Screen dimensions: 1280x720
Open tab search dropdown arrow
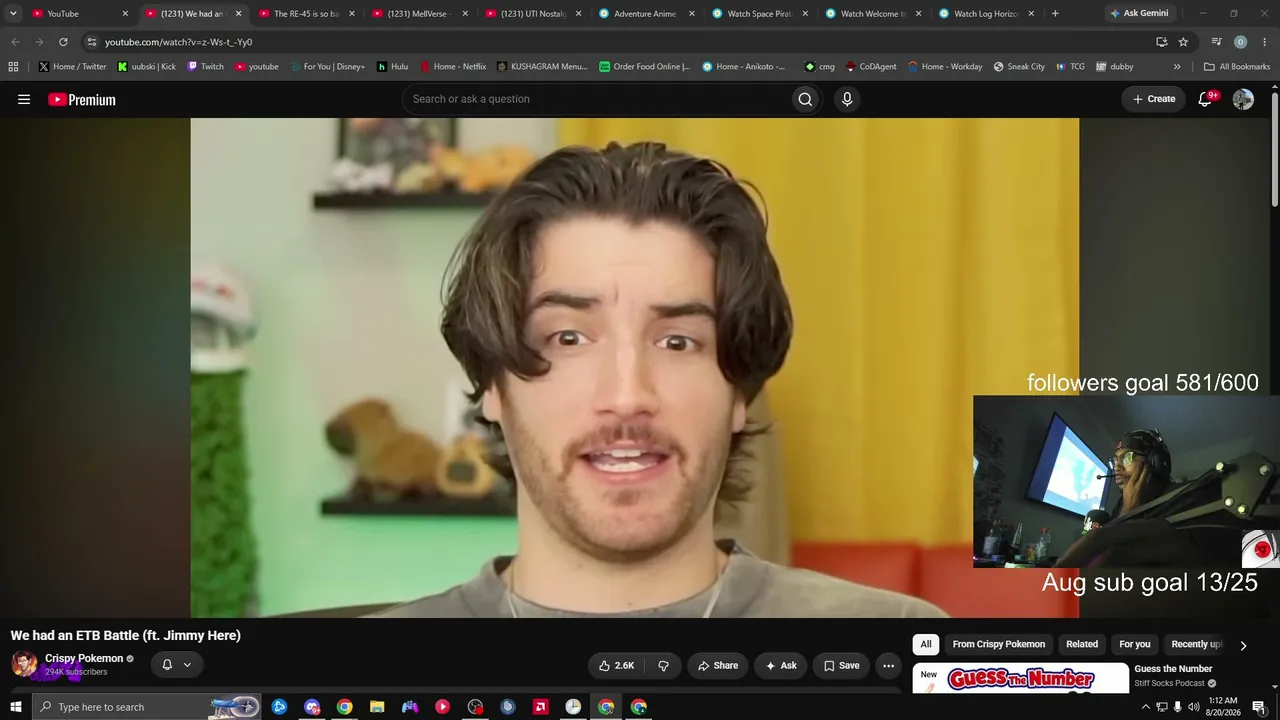coord(13,14)
